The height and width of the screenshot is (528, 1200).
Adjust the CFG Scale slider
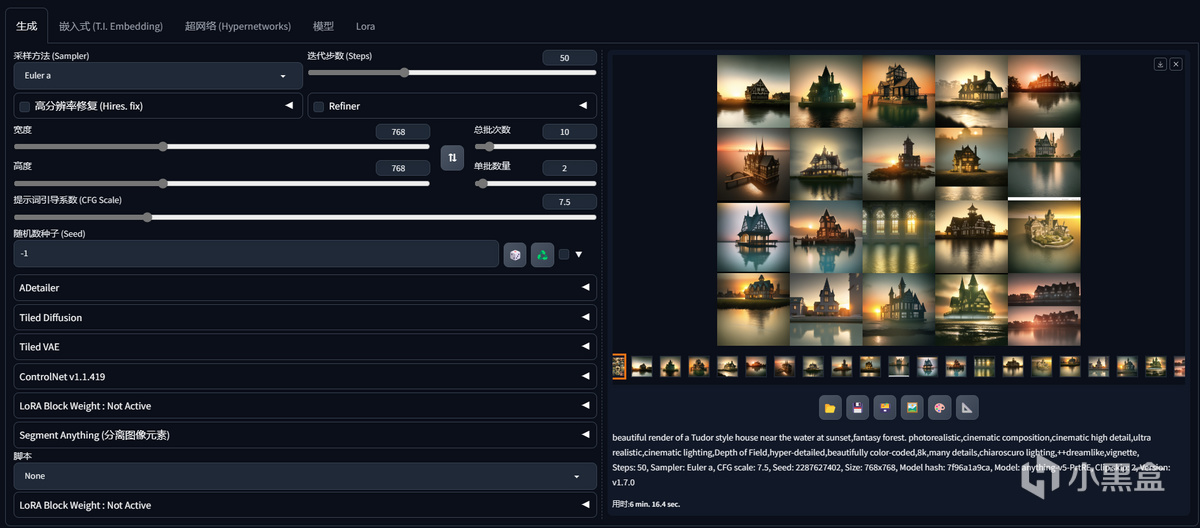(x=305, y=216)
